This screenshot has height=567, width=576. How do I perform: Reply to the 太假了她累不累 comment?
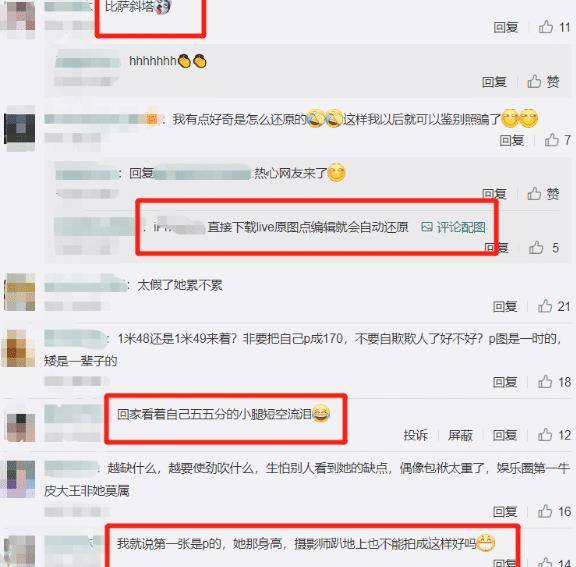click(x=505, y=306)
